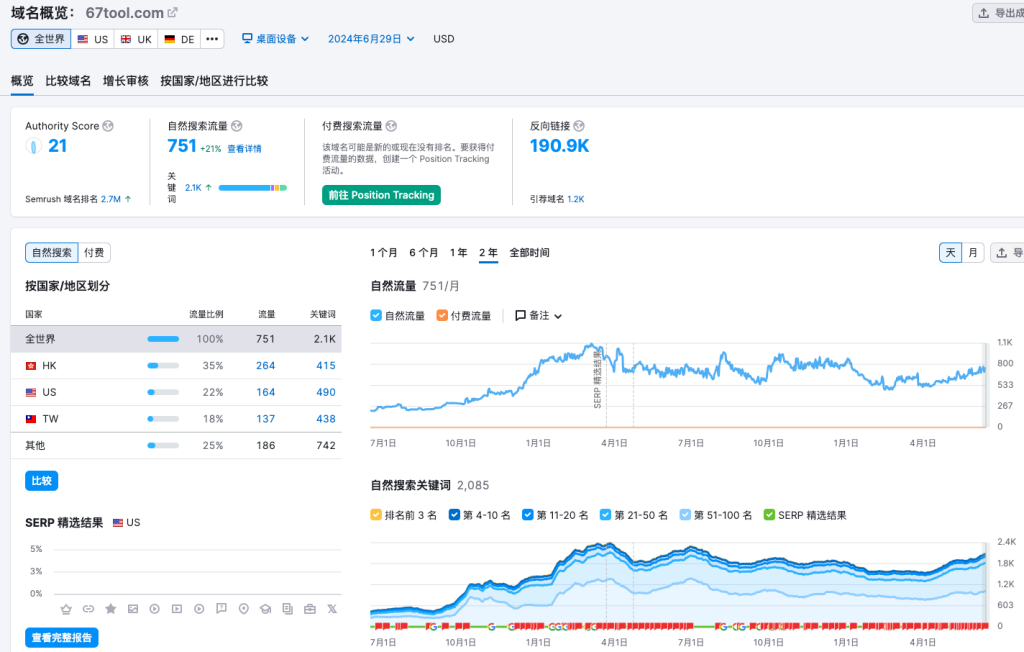1024x652 pixels.
Task: Uncheck the 自然流量 checkbox
Action: point(376,316)
